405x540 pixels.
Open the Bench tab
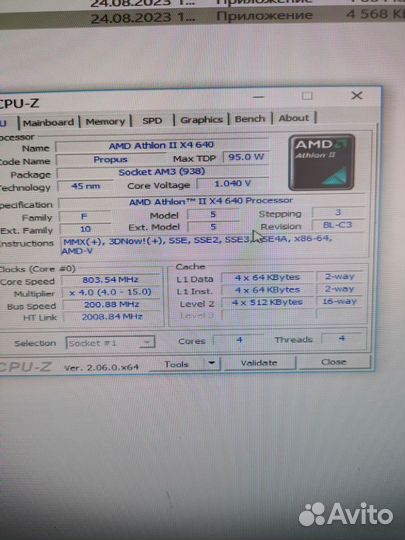click(250, 118)
